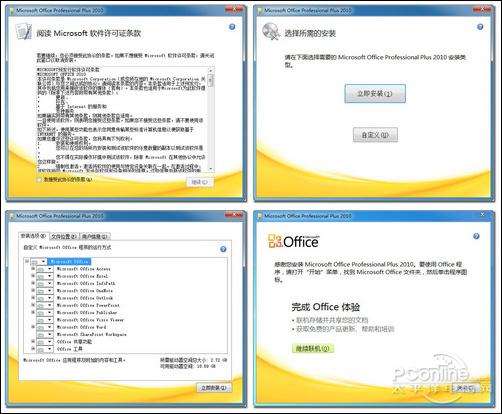Select Microsoft Office Outlook tree label

(x=85, y=298)
